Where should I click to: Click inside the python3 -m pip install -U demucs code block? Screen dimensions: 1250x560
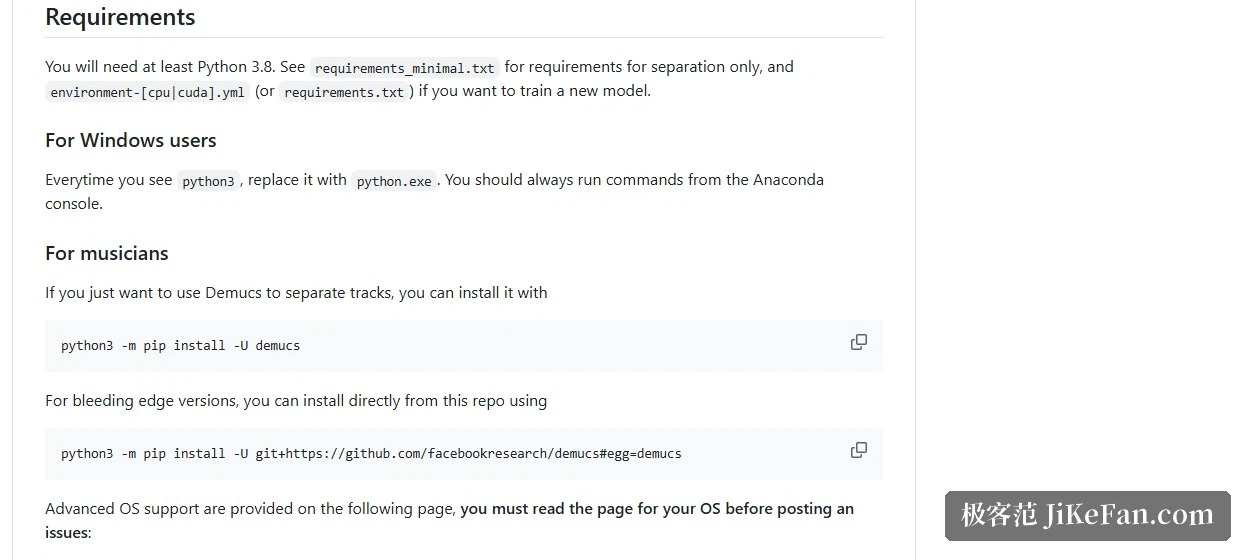coord(464,346)
